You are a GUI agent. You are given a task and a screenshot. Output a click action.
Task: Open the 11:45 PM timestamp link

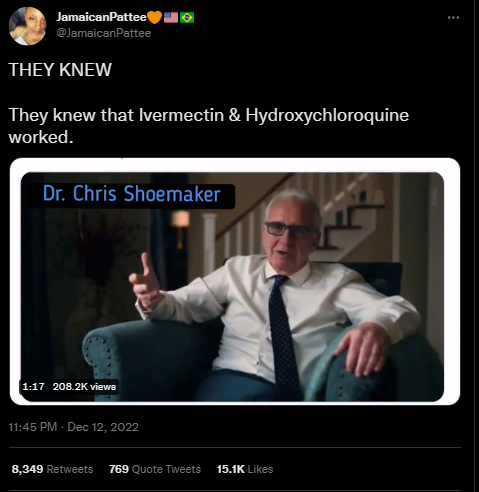[33, 427]
